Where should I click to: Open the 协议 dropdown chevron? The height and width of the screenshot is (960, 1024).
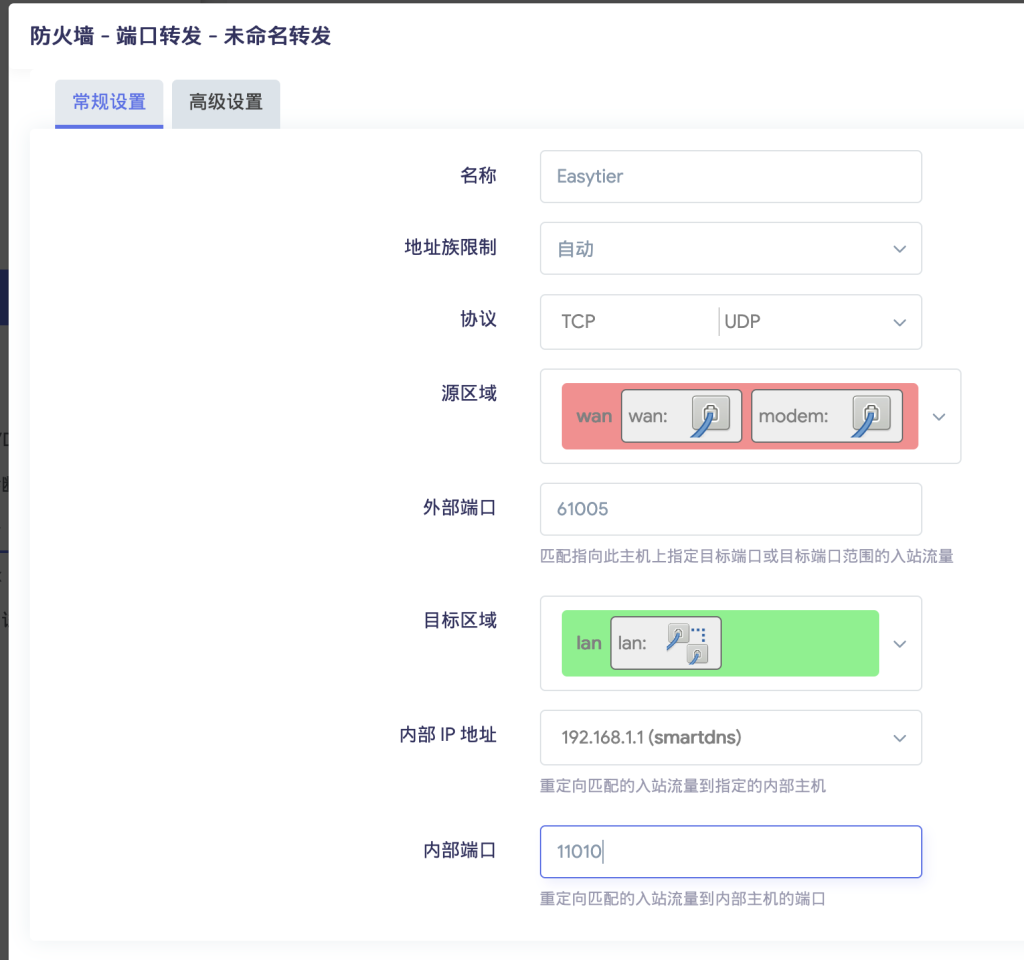(899, 322)
